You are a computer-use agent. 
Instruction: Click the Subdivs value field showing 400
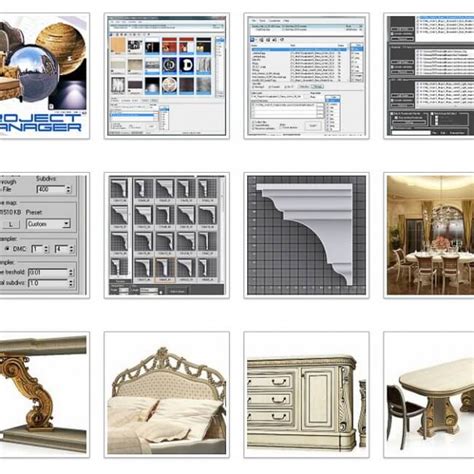pos(51,189)
